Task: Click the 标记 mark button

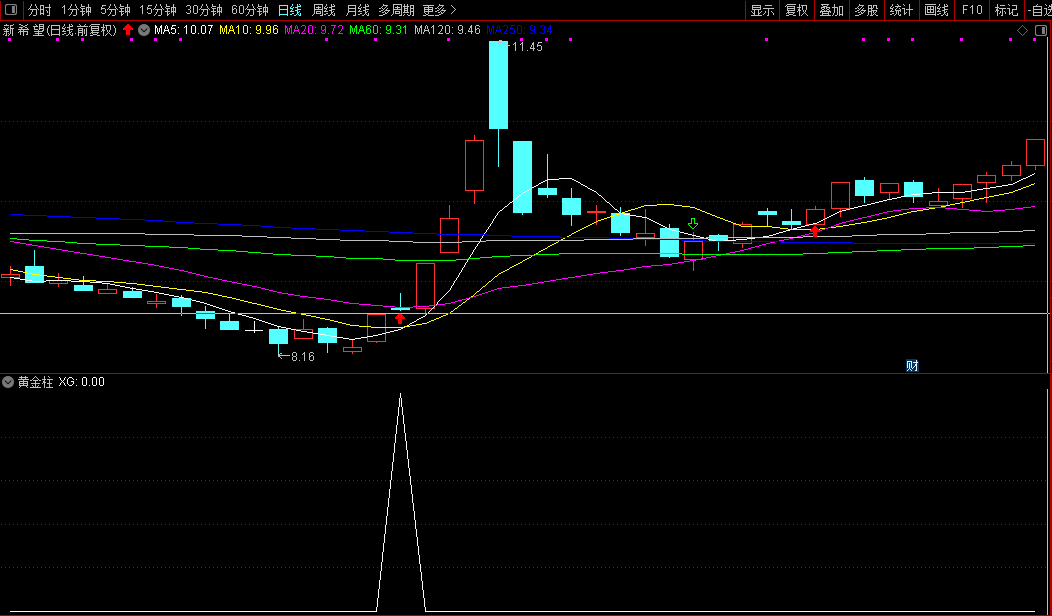Action: [x=1006, y=10]
